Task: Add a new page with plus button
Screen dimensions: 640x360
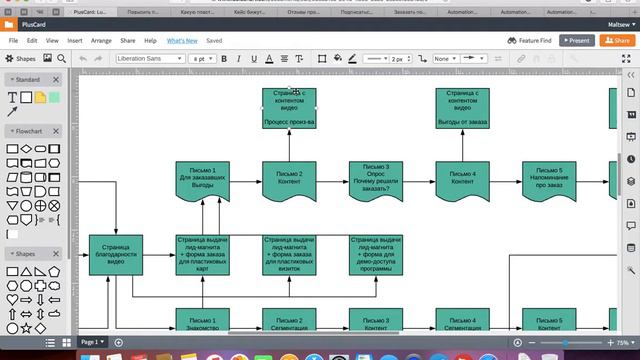Action: pos(119,342)
